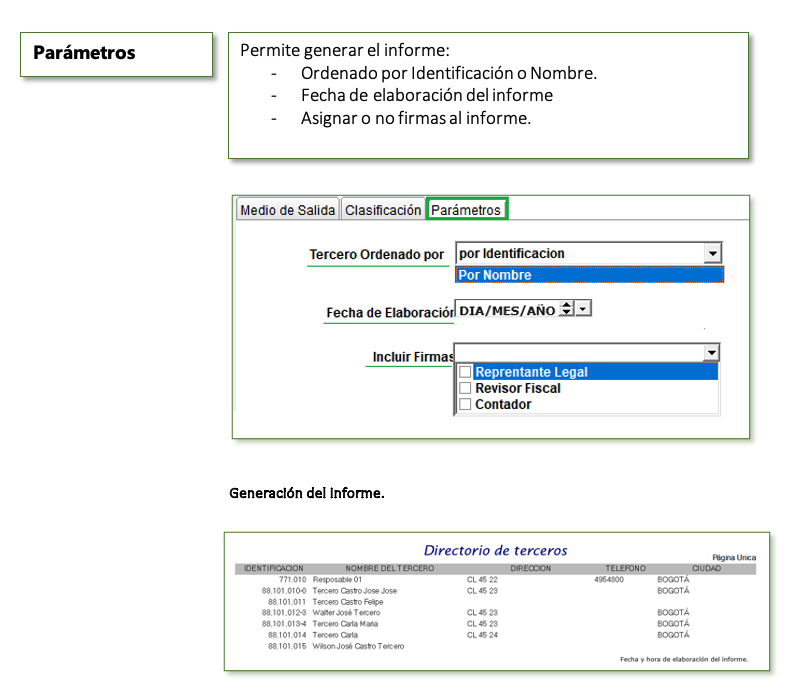The height and width of the screenshot is (698, 786).
Task: Click the date spinner arrows
Action: (566, 308)
